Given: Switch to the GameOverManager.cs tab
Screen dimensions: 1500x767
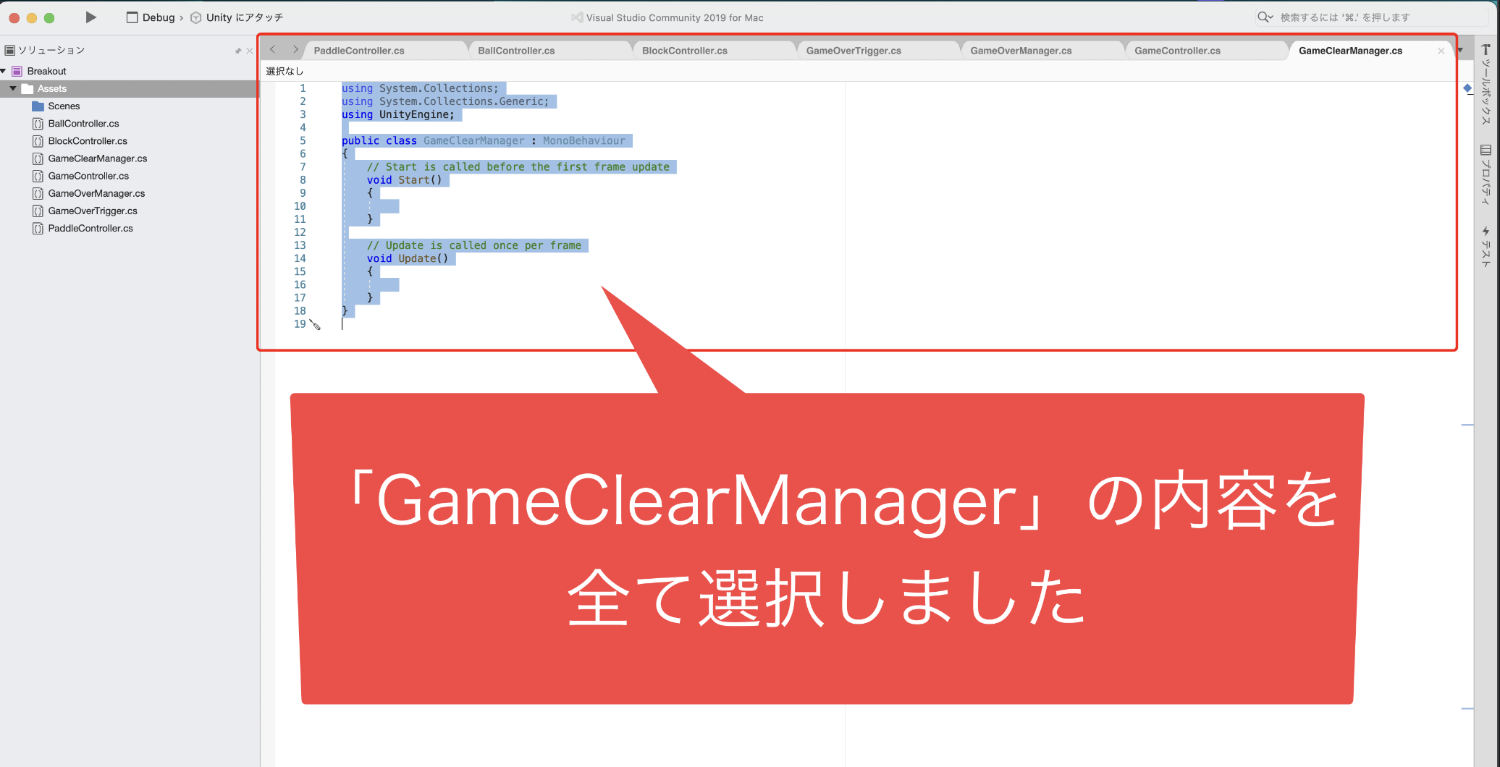Looking at the screenshot, I should click(x=1021, y=50).
